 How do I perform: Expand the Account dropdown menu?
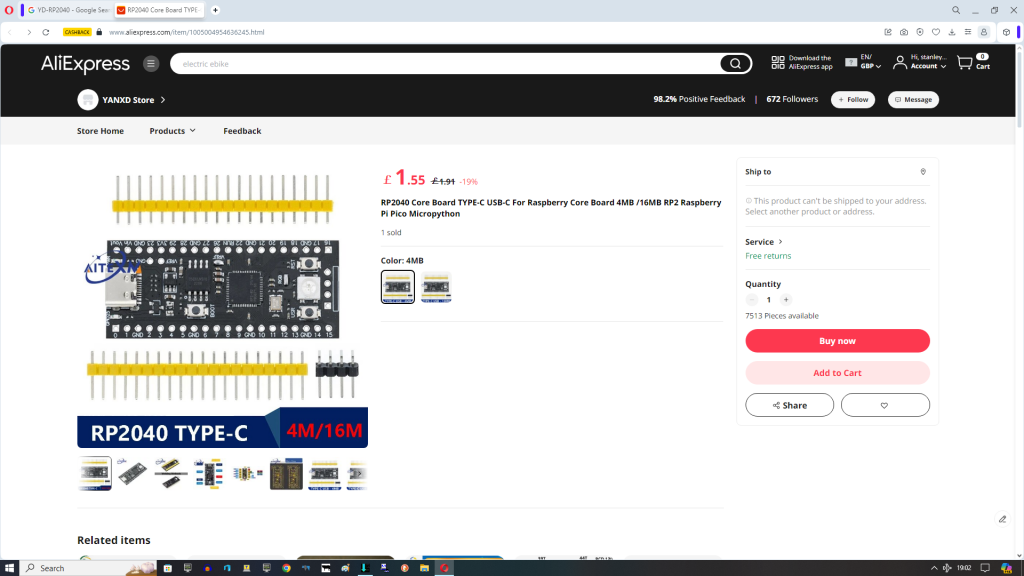tap(928, 66)
